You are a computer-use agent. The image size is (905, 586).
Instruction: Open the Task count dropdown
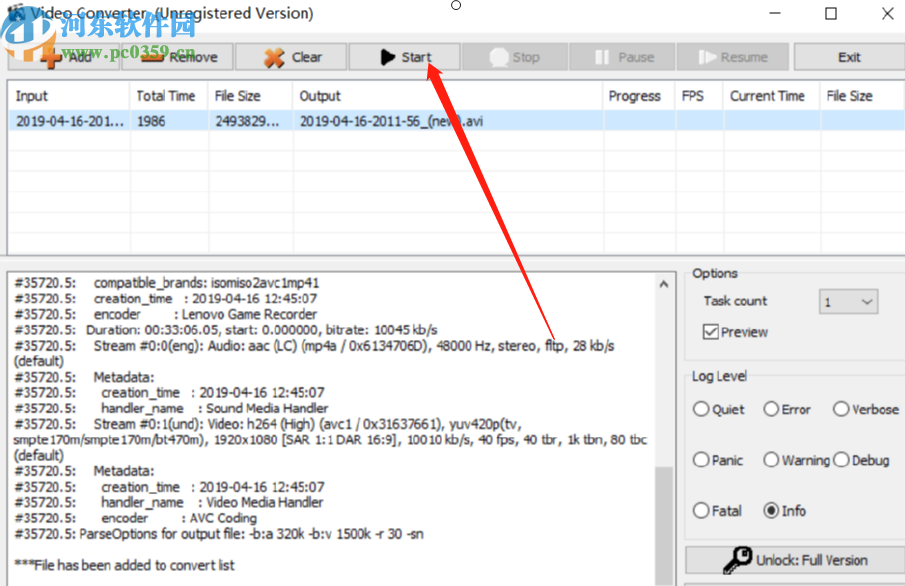(x=848, y=302)
